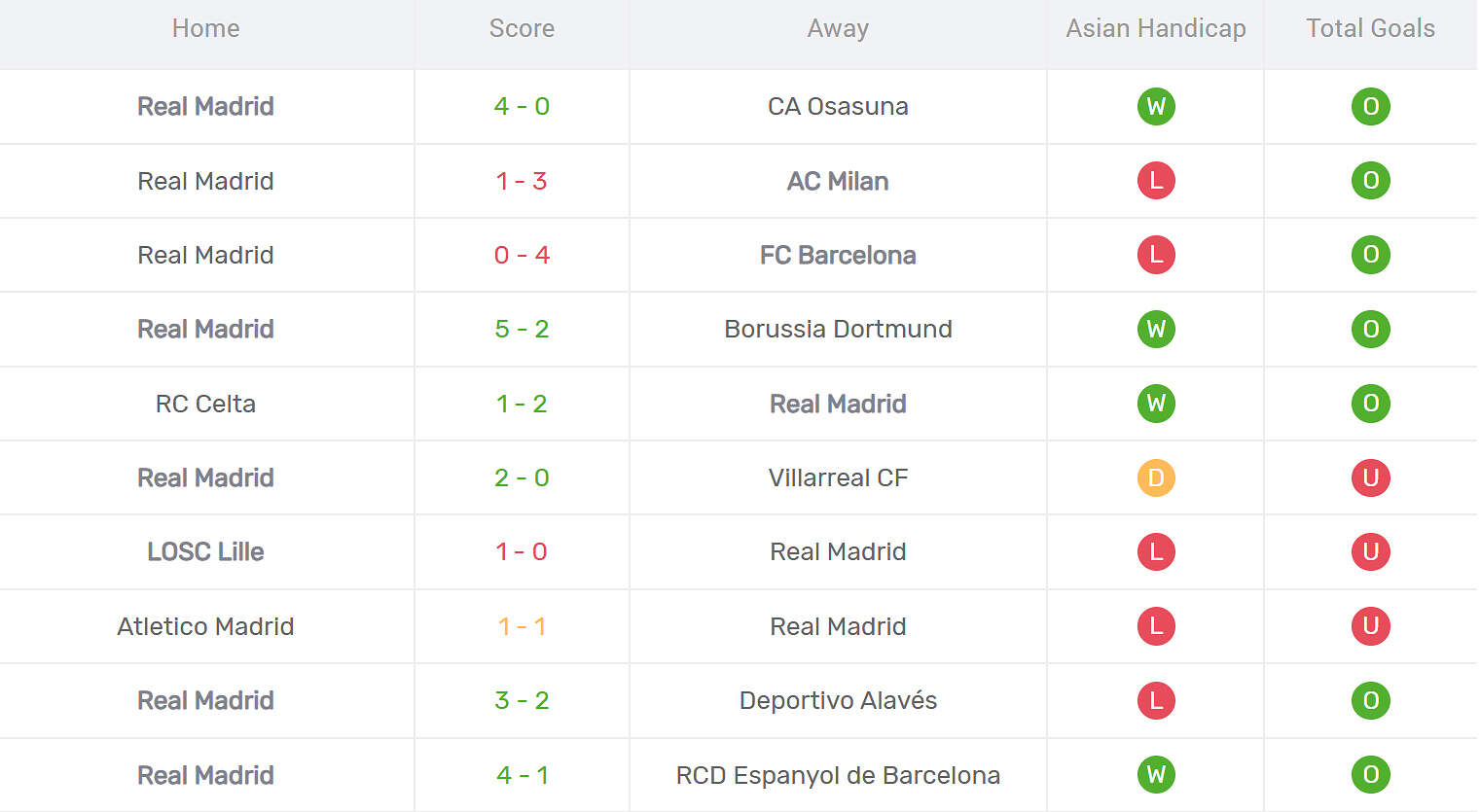1480x812 pixels.
Task: Open the FC Barcelona team link
Action: [x=838, y=255]
